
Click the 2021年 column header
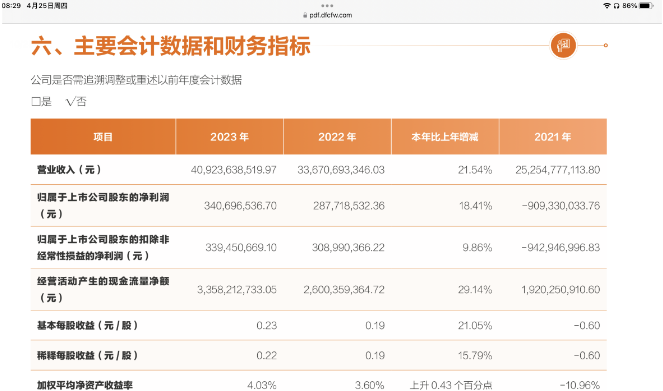[x=553, y=137]
